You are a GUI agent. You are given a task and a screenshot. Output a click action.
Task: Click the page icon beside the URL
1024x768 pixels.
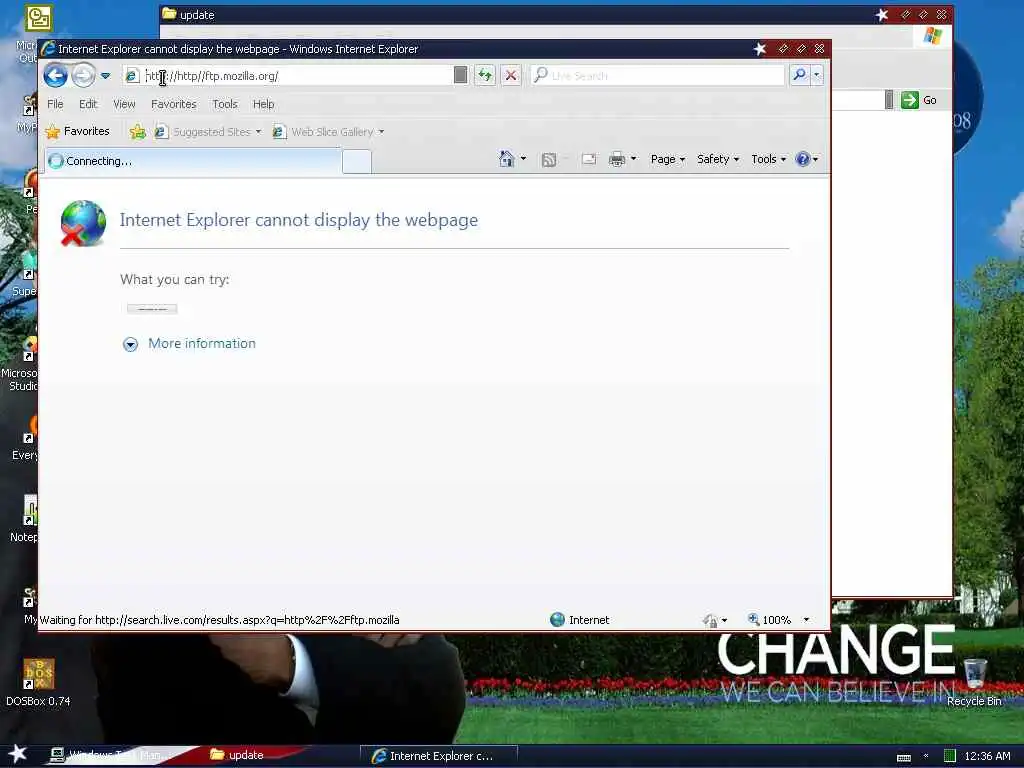point(132,76)
